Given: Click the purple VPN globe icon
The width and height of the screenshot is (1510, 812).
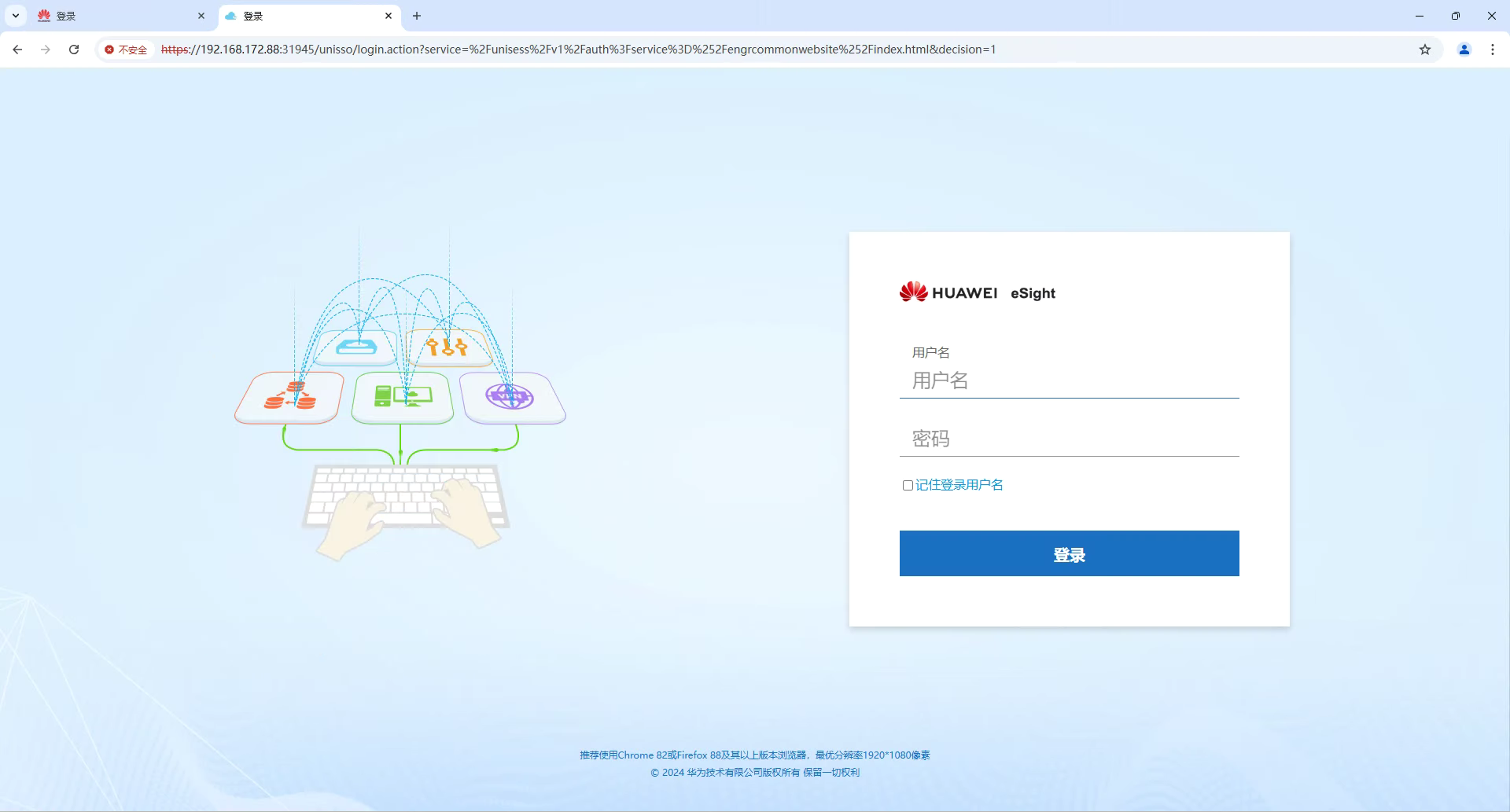Looking at the screenshot, I should (x=510, y=396).
